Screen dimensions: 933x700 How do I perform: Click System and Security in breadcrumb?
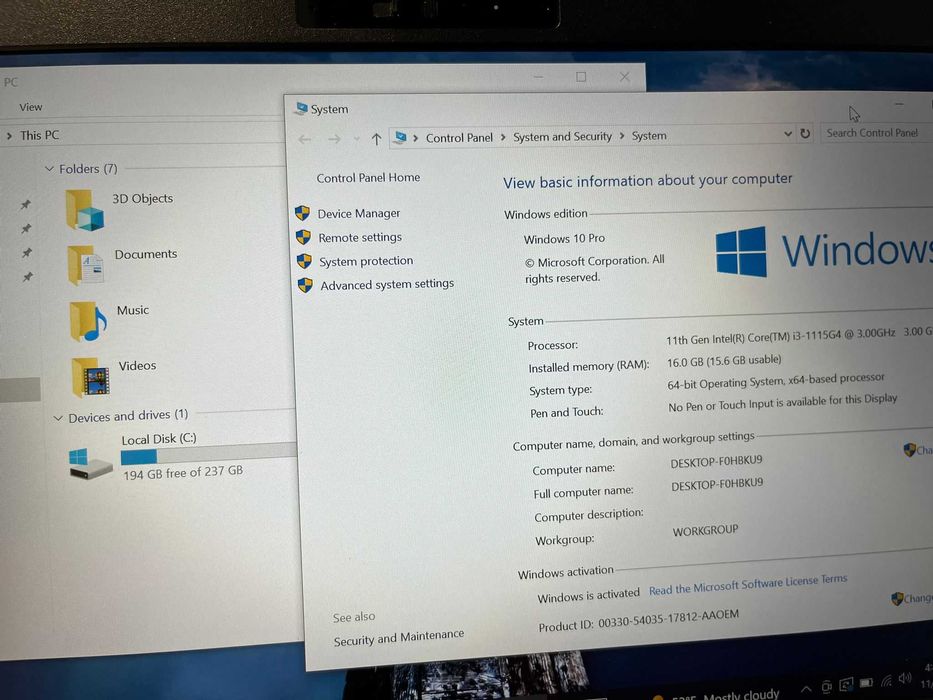[562, 136]
